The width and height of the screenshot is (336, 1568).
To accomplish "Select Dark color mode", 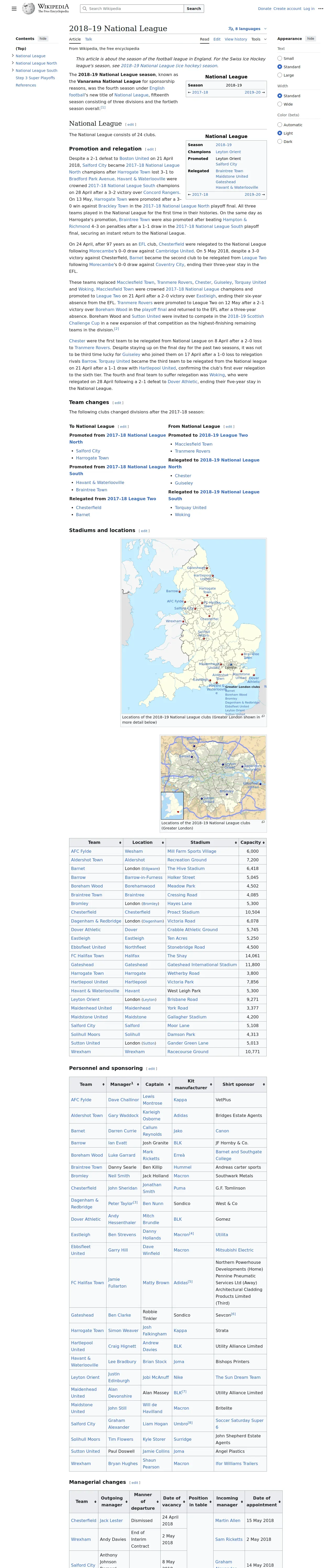I will tap(280, 142).
